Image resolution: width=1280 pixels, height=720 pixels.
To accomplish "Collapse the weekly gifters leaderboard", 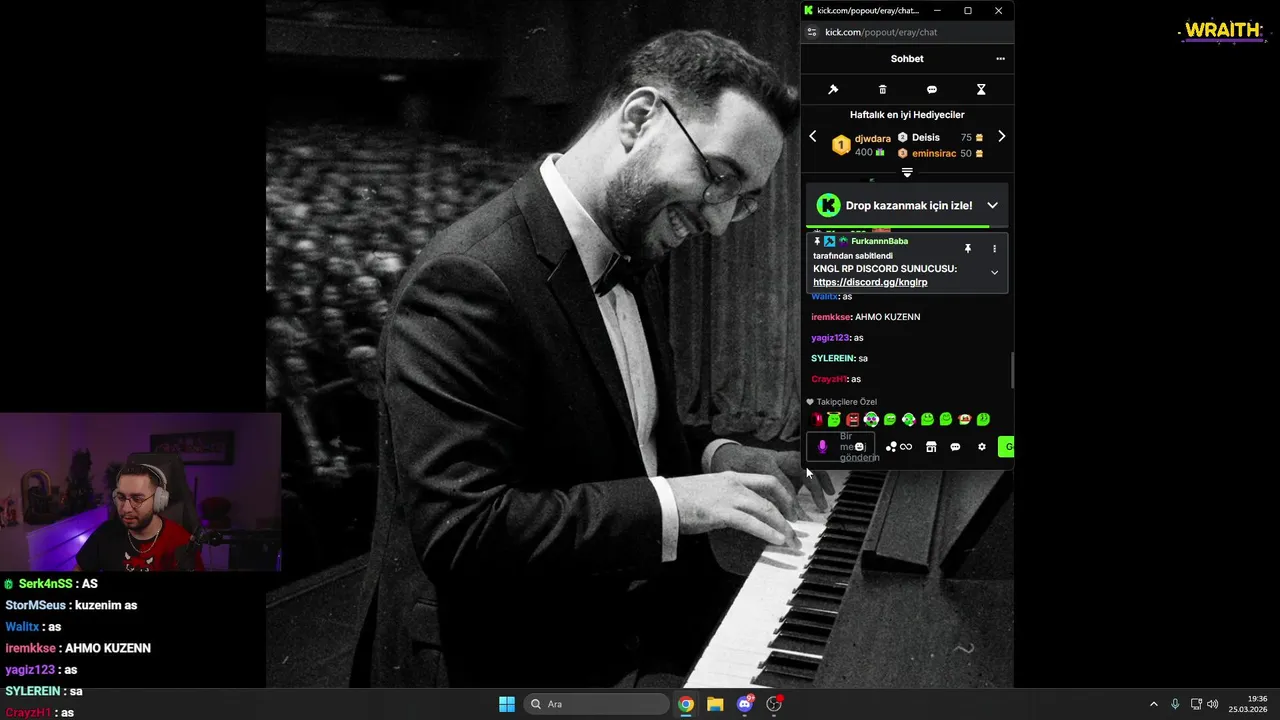I will [907, 172].
